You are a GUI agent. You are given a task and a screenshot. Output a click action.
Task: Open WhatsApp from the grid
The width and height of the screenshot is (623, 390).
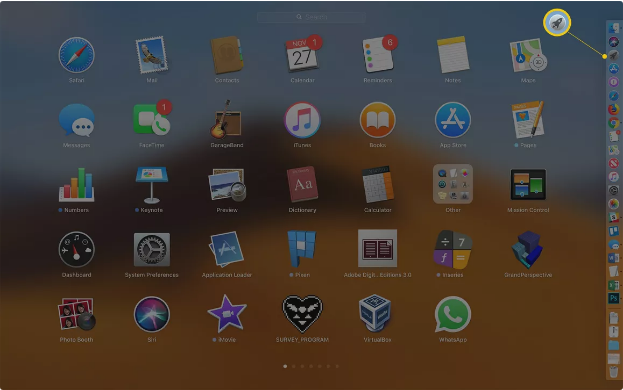click(453, 314)
